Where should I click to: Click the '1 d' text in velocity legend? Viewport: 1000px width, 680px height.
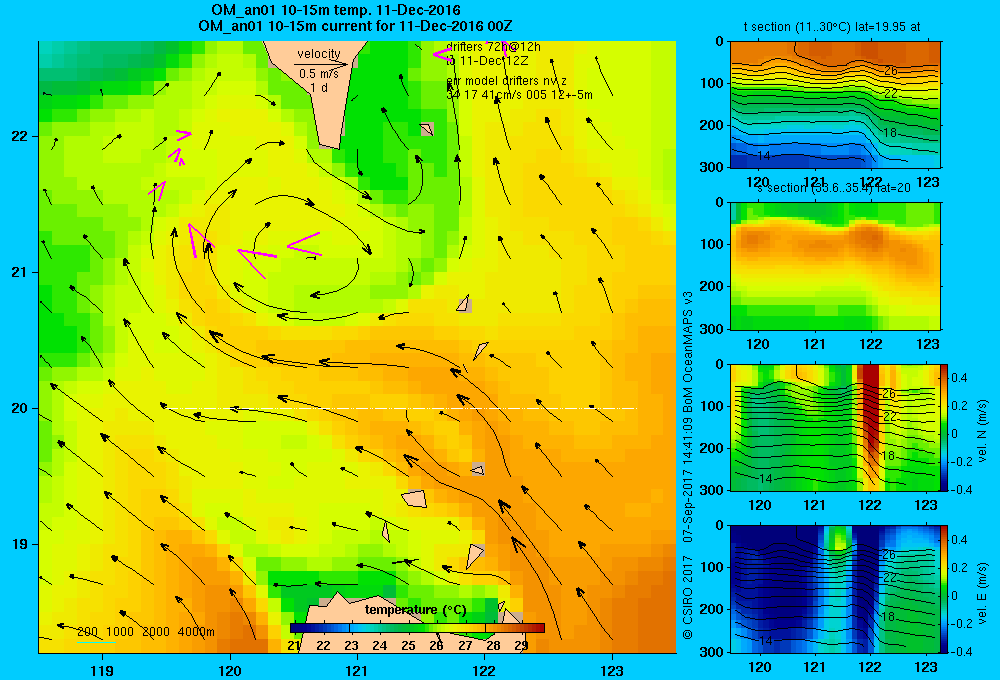point(319,87)
